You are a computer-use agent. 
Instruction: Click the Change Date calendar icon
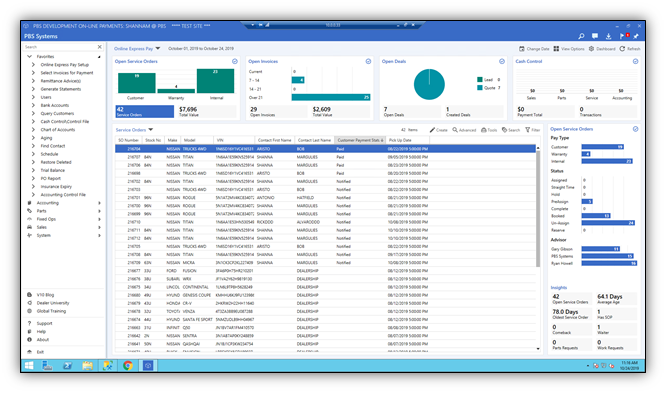pos(522,49)
